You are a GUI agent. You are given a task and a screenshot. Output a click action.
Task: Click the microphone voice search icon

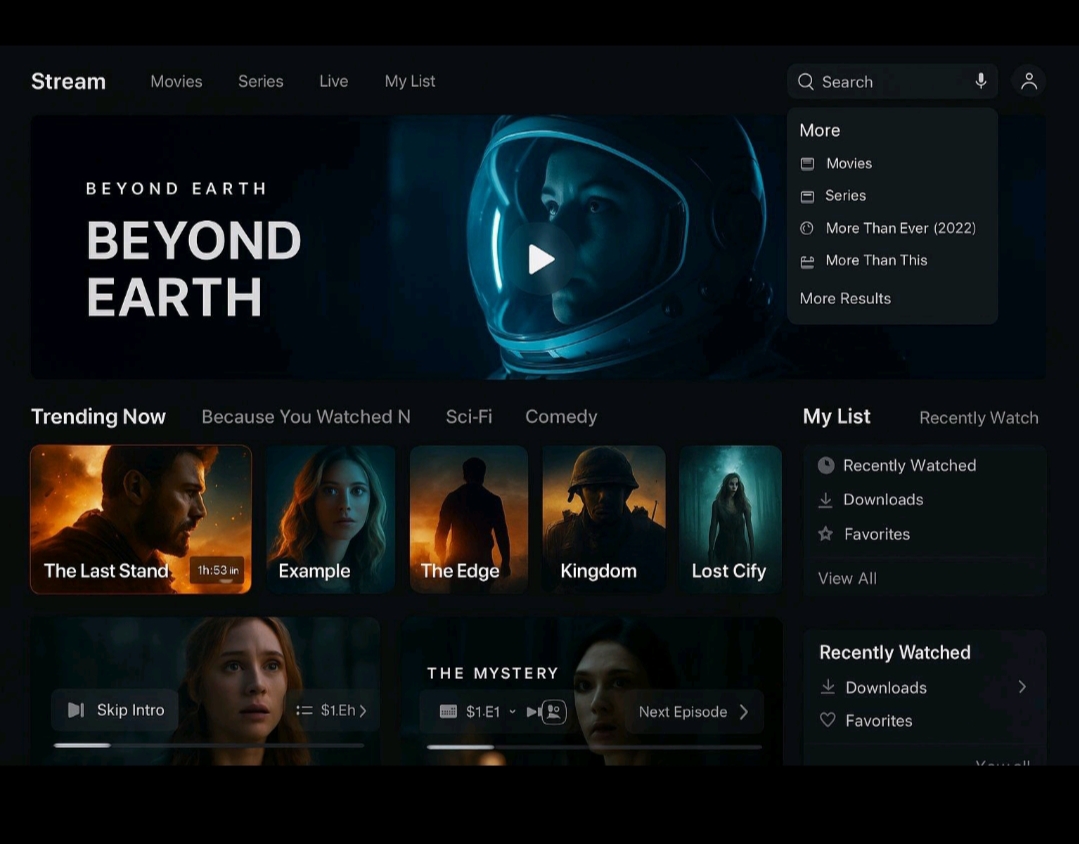[x=980, y=81]
